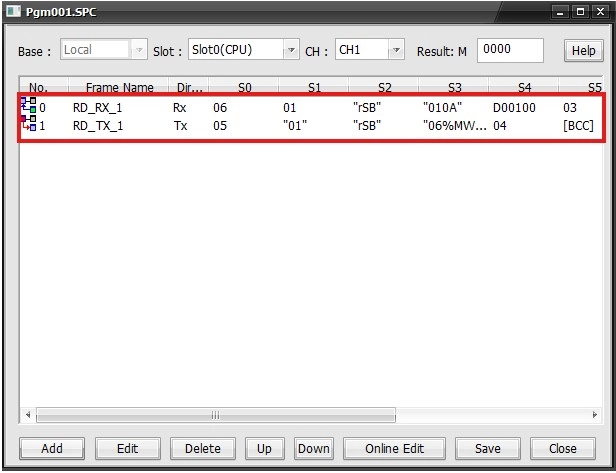Click the transmit frame icon in row 1
This screenshot has width=616, height=473.
[x=28, y=123]
